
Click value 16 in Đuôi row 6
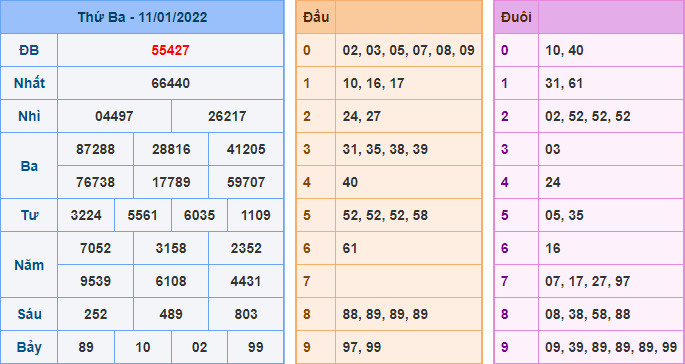pyautogui.click(x=553, y=248)
